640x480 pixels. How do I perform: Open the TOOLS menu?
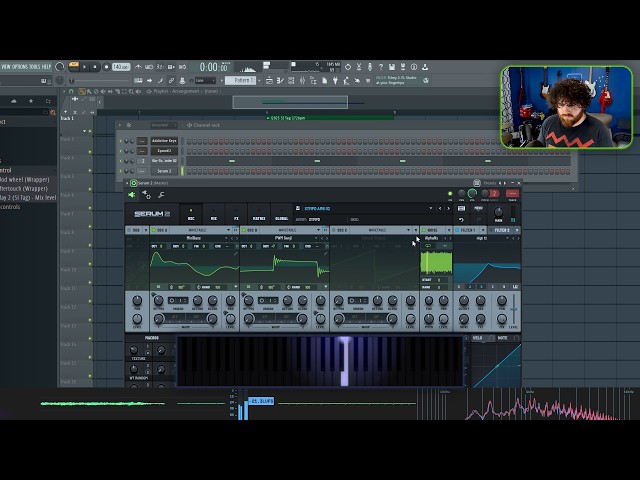34,67
